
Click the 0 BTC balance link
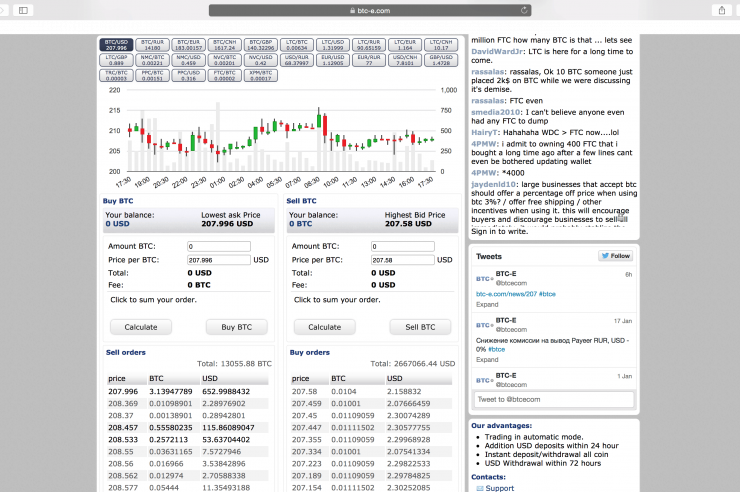click(x=301, y=224)
